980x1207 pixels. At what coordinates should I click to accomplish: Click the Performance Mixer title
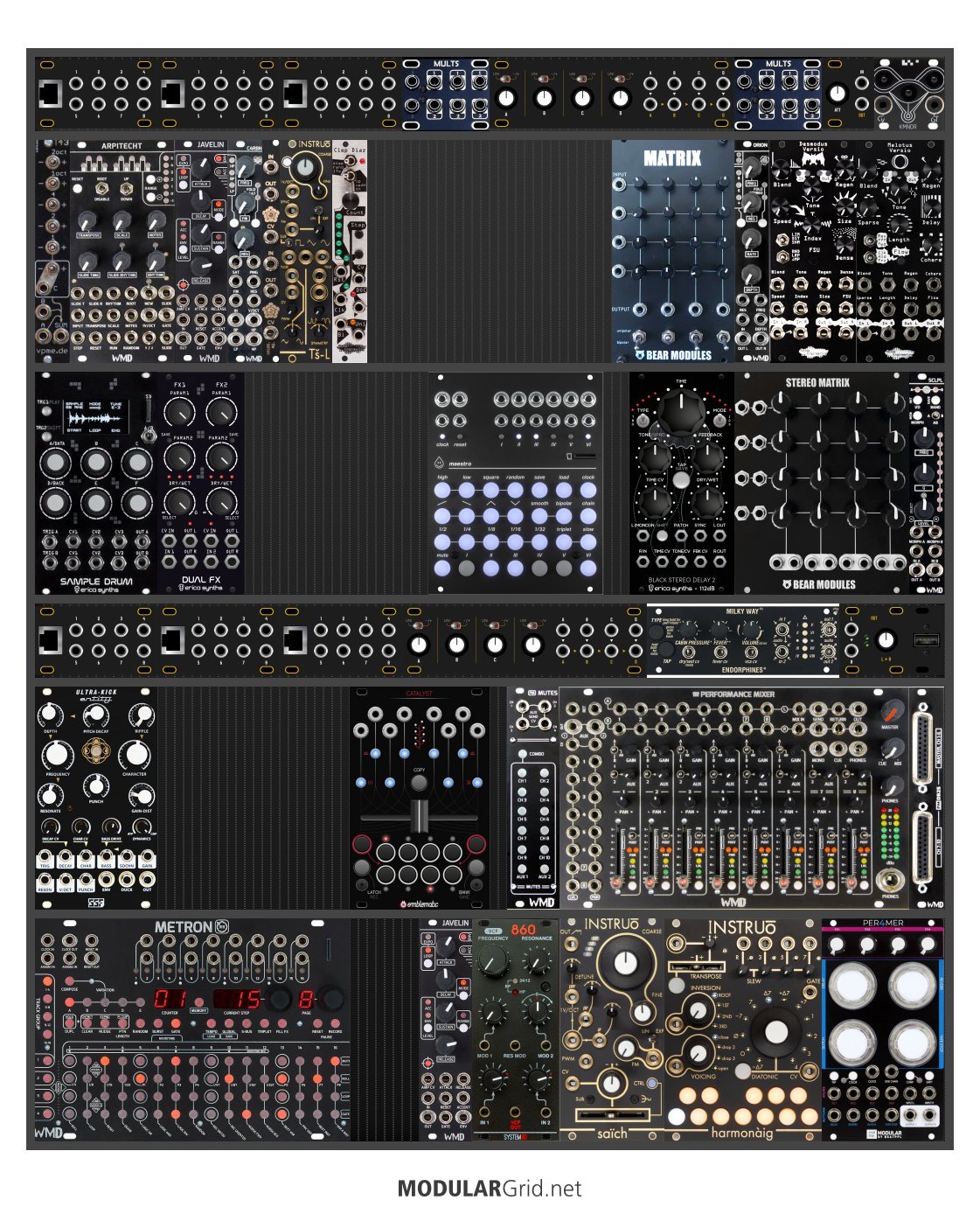click(x=736, y=694)
